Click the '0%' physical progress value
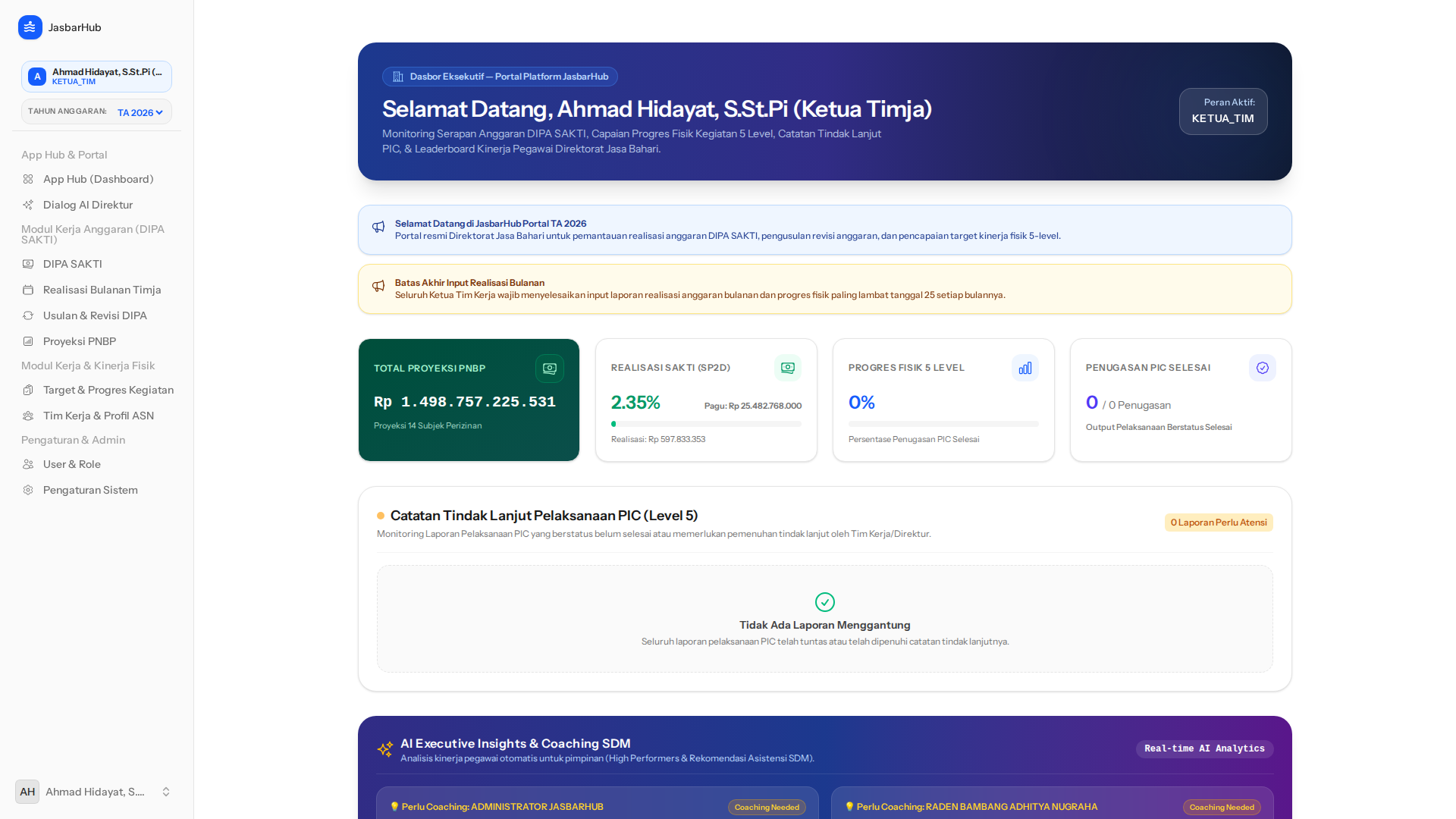 click(x=861, y=403)
